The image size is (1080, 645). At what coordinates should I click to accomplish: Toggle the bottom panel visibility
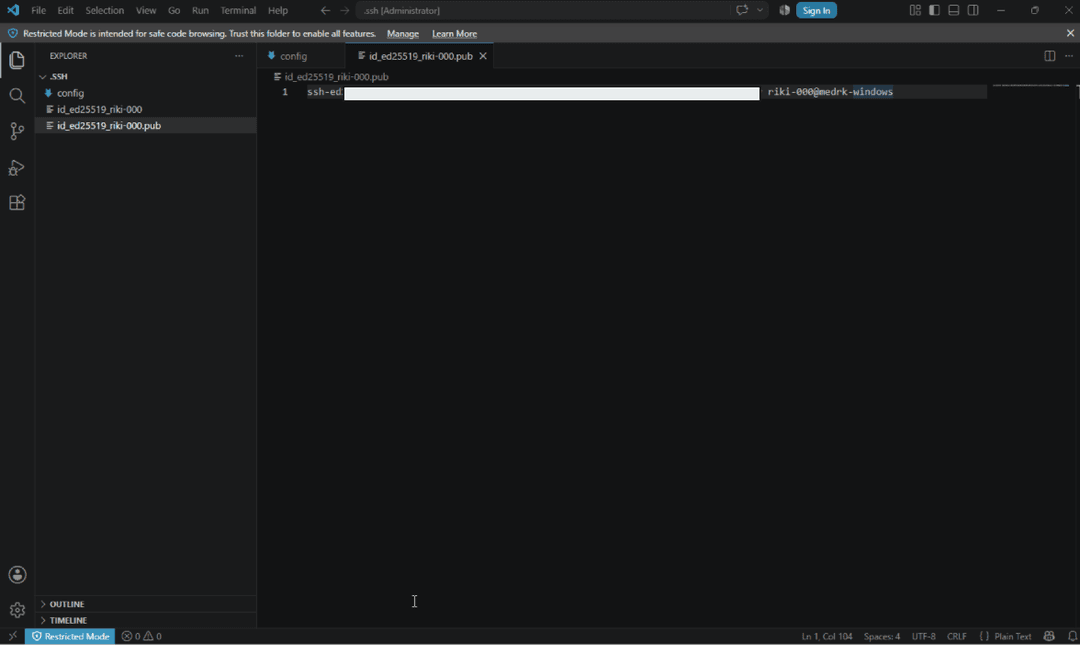[954, 10]
